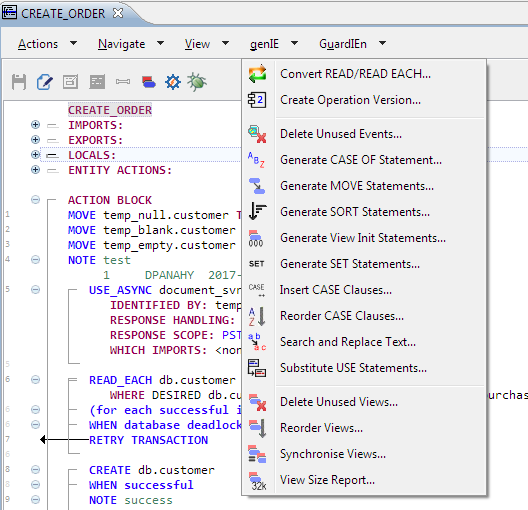Select the NOTE success statement
Screen dimensions: 528x510
point(131,500)
